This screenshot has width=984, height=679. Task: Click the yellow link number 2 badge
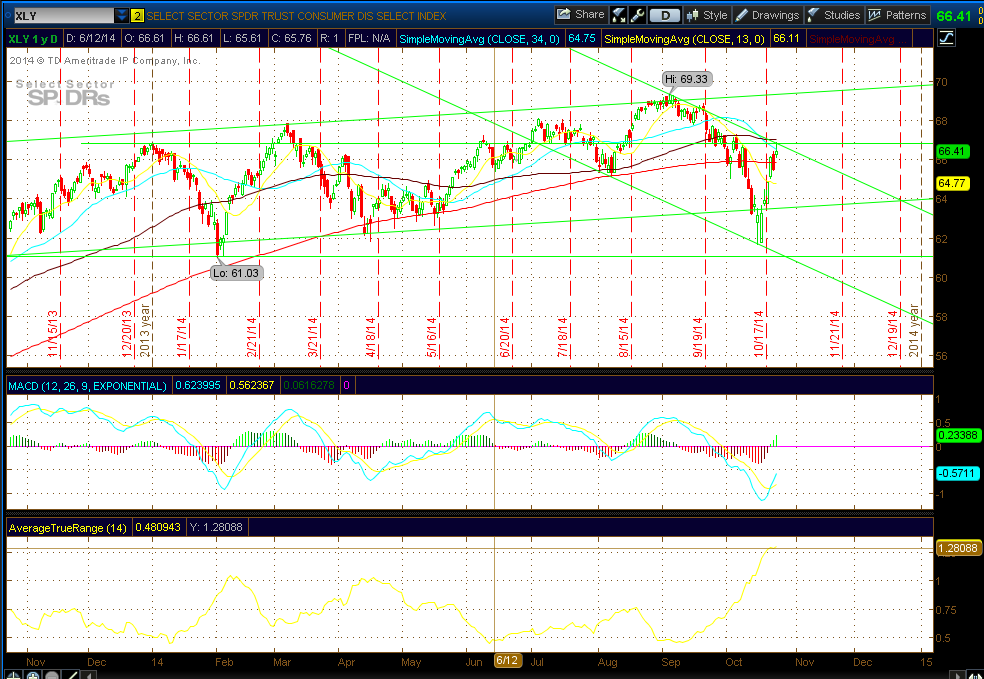tap(137, 15)
